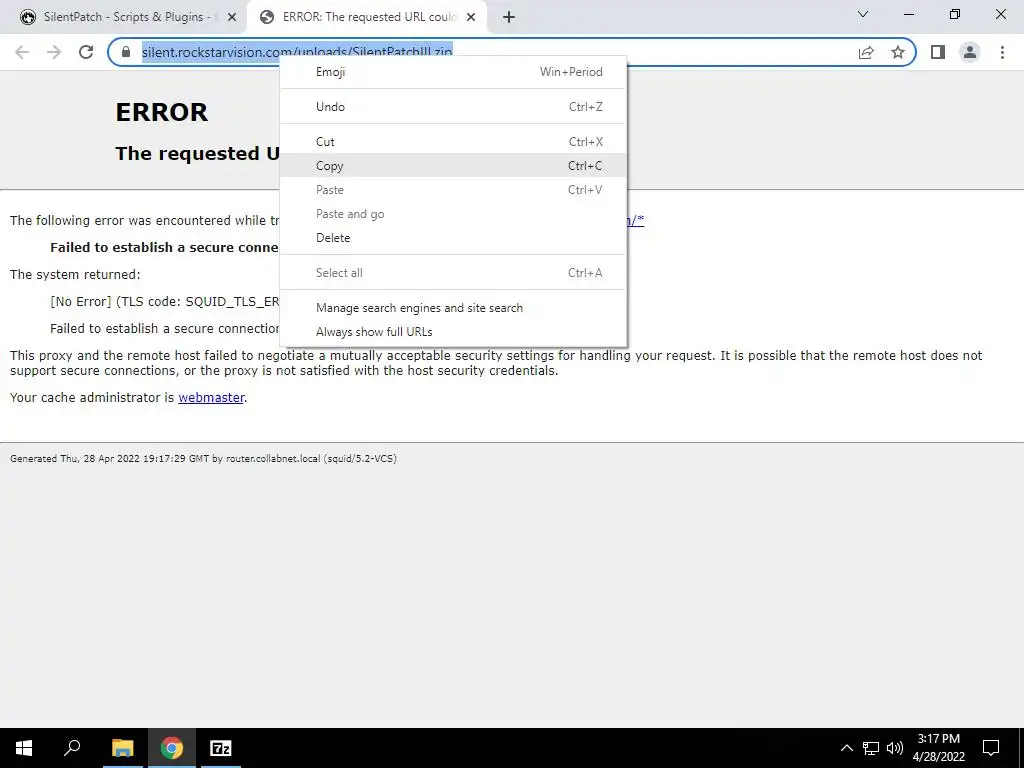Open the taskbar clock showing 3:17 PM
The width and height of the screenshot is (1024, 768).
(938, 748)
